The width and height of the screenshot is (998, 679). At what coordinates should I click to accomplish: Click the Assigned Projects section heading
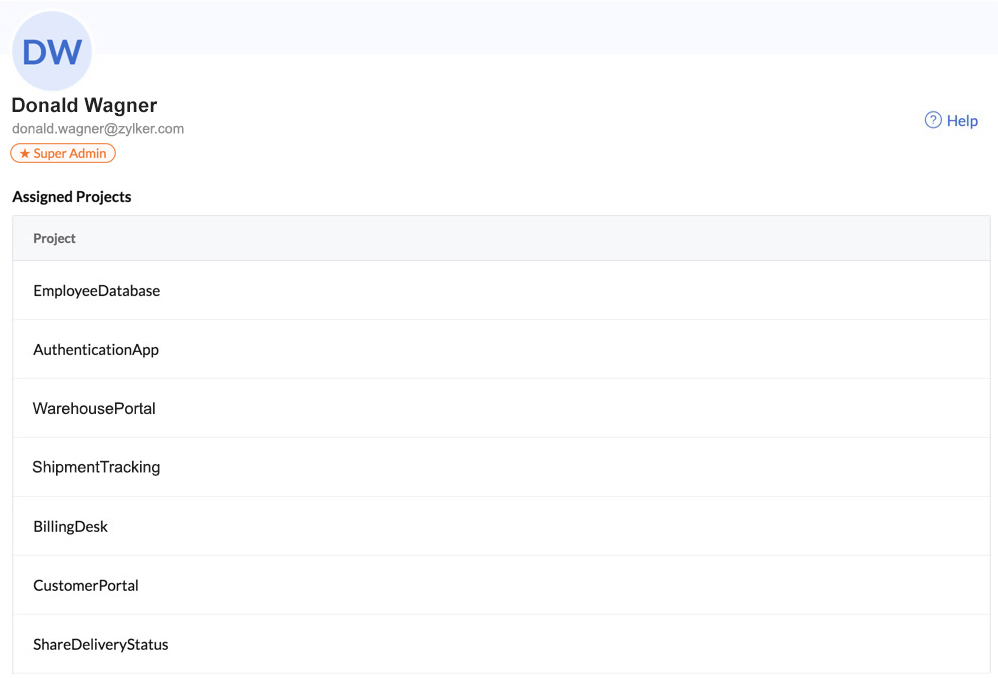[72, 197]
